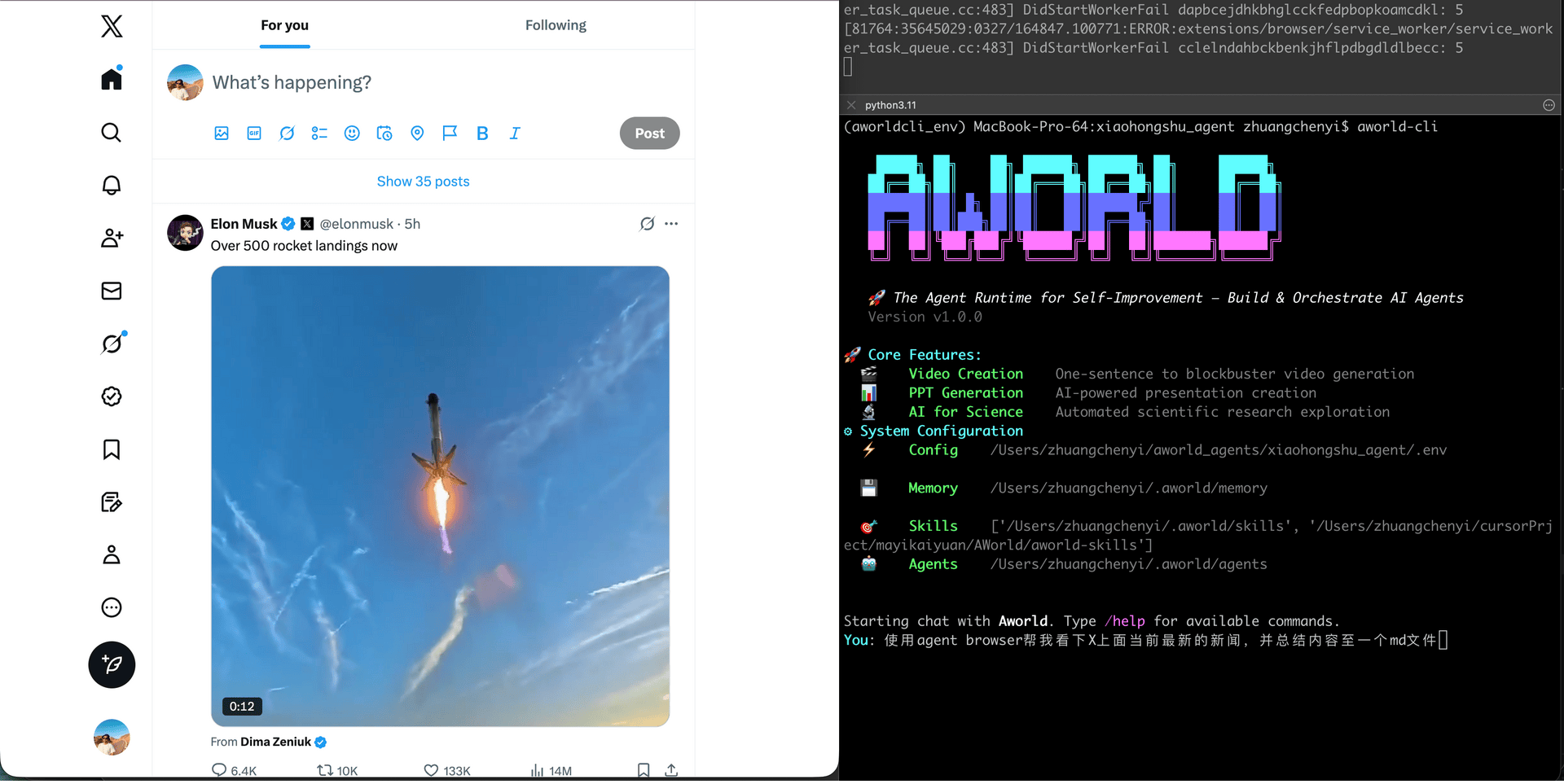Open the More menu in the sidebar
The image size is (1564, 784).
[112, 607]
